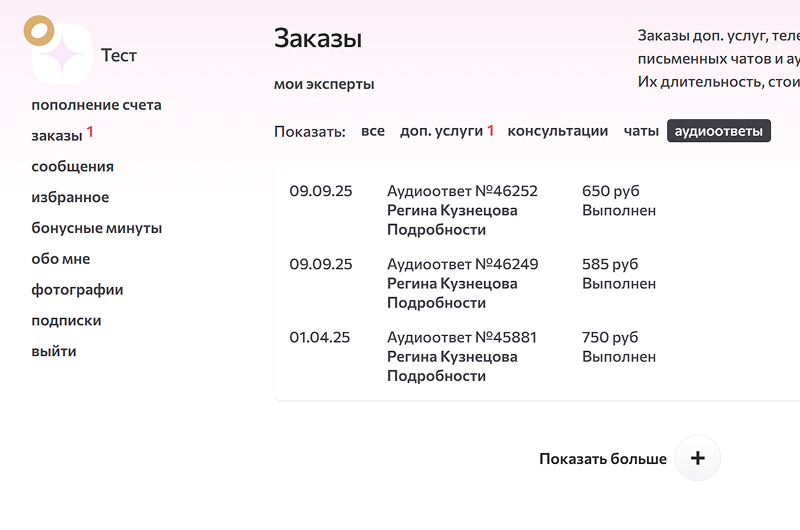Screen dimensions: 800x530
Task: Select the аудиоответы filter tab
Action: (719, 131)
